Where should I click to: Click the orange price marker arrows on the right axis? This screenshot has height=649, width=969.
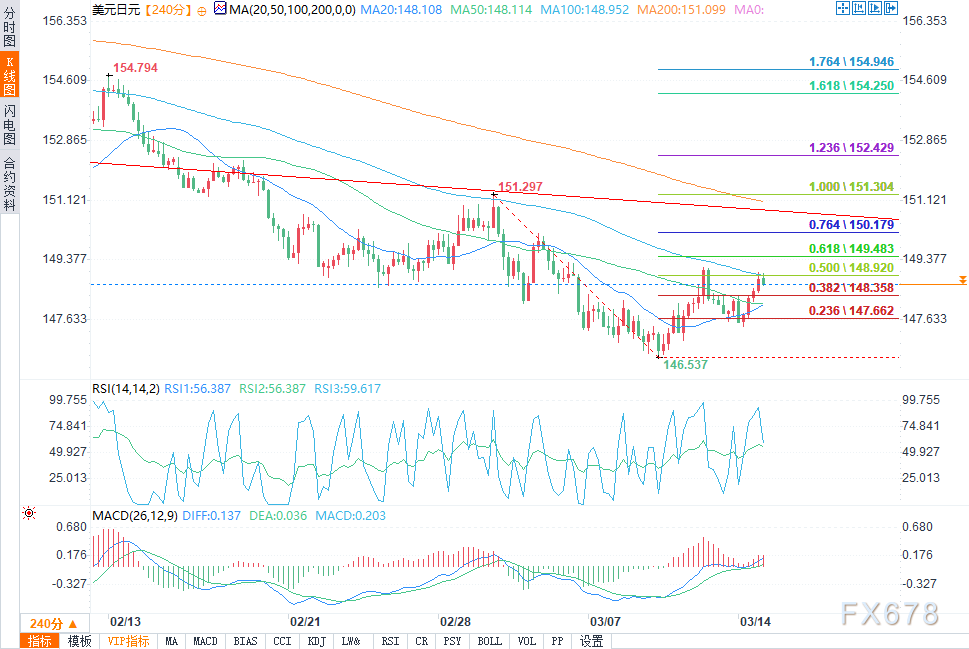tap(962, 281)
